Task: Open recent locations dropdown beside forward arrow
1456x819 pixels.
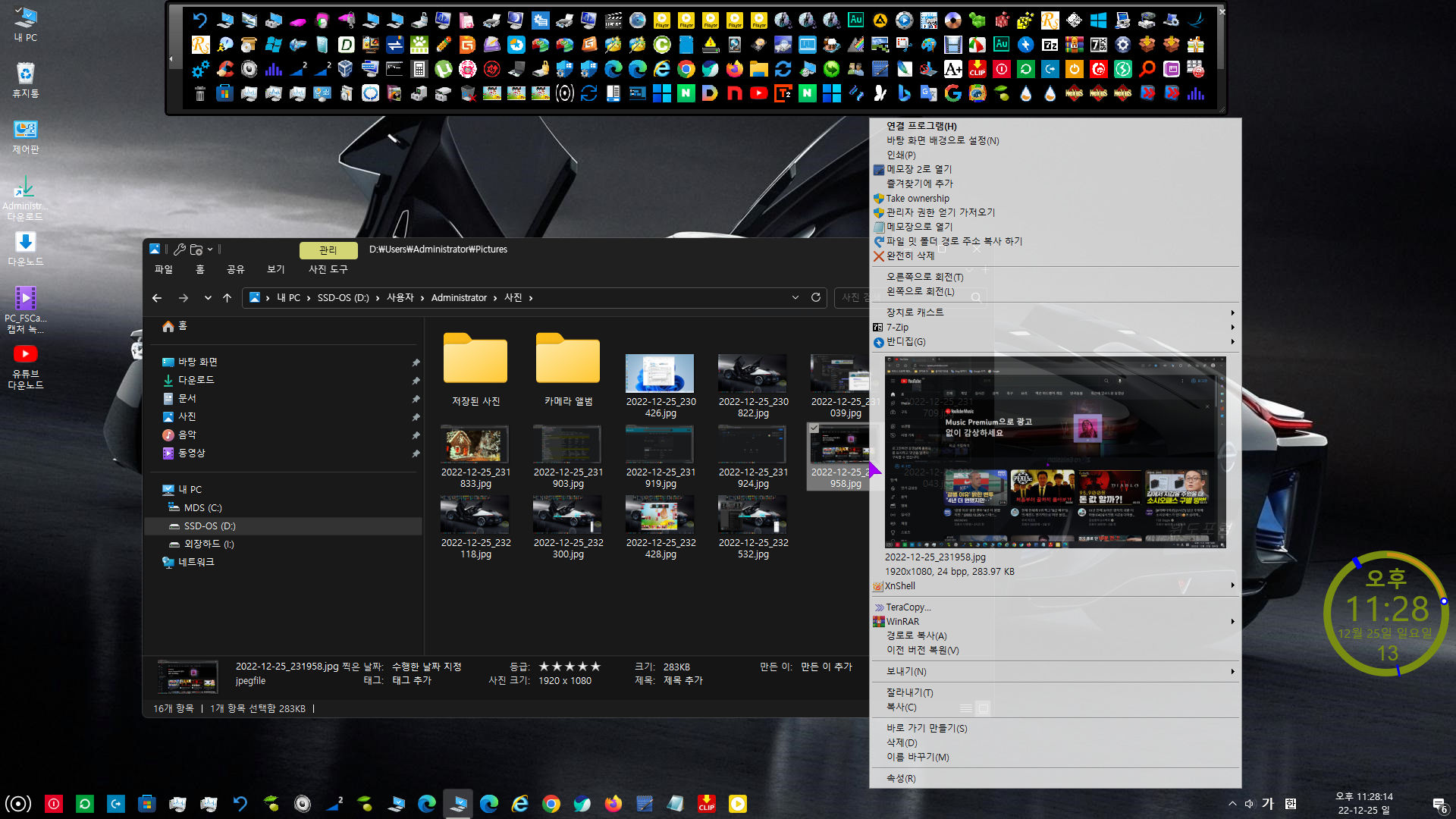Action: [208, 298]
